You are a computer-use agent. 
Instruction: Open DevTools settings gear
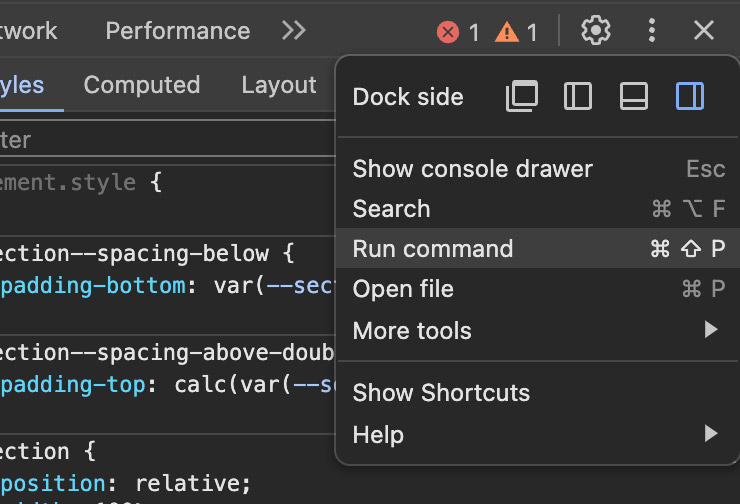pos(596,31)
